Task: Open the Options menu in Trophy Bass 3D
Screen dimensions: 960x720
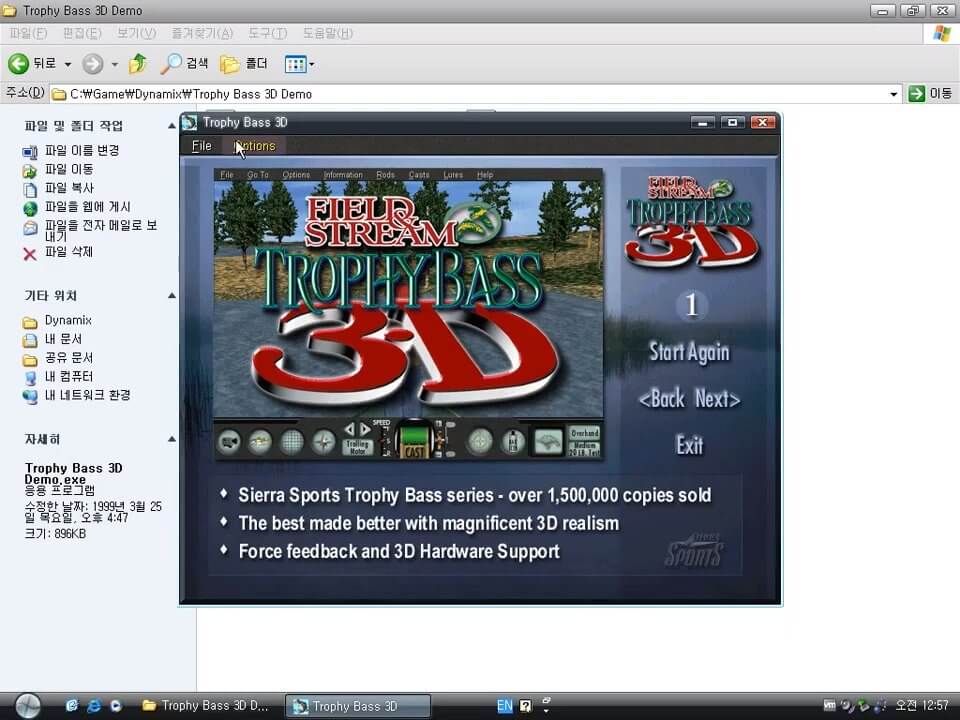Action: (255, 146)
